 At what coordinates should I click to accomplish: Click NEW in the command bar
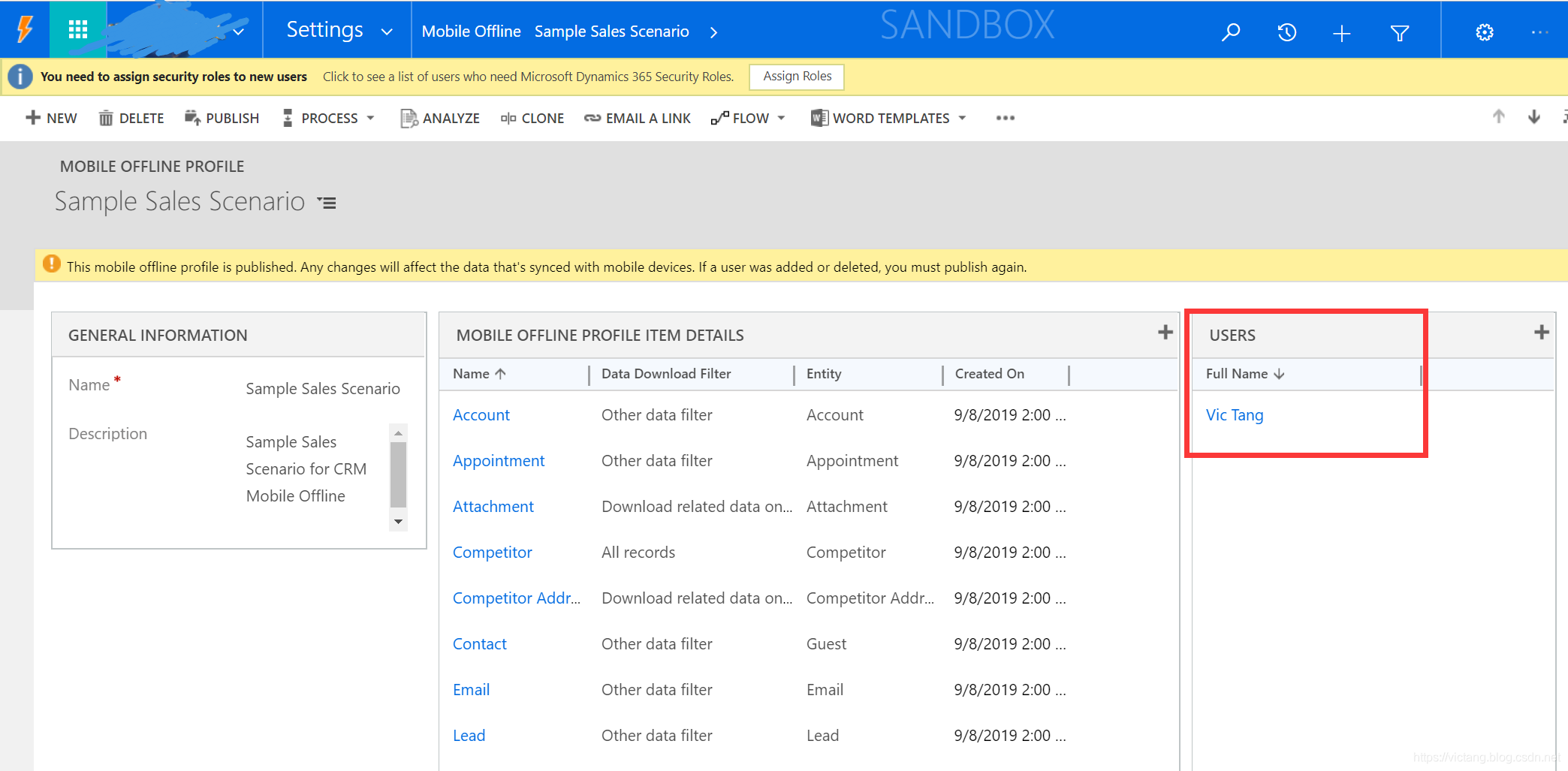click(x=51, y=118)
